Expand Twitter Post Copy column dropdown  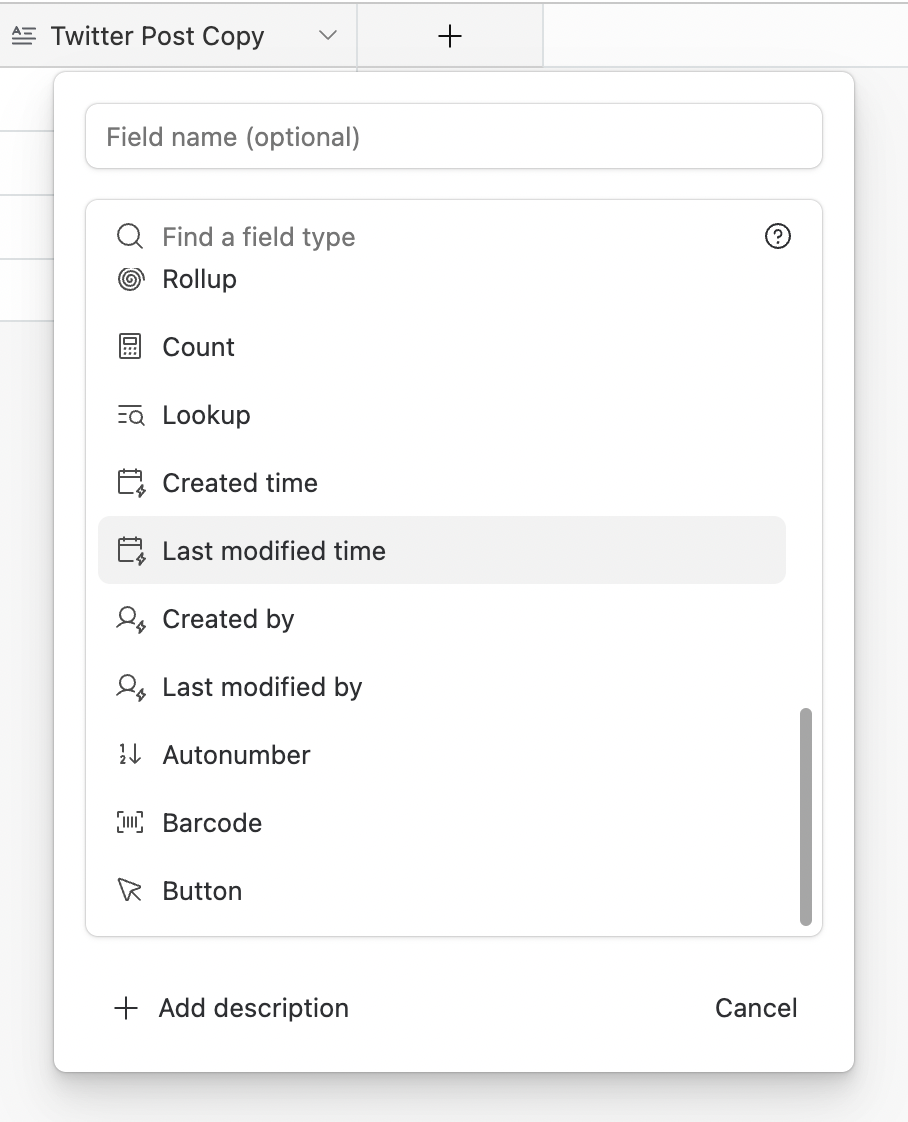click(x=327, y=36)
